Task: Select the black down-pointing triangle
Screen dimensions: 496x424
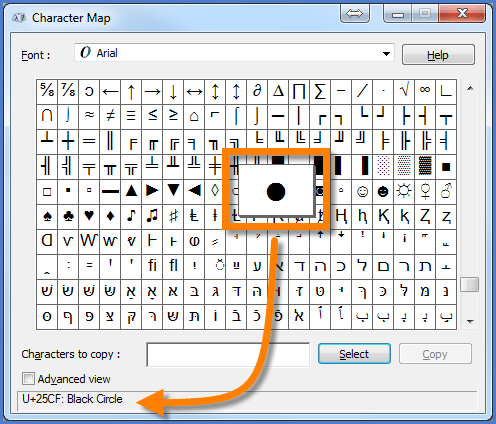Action: (x=173, y=191)
